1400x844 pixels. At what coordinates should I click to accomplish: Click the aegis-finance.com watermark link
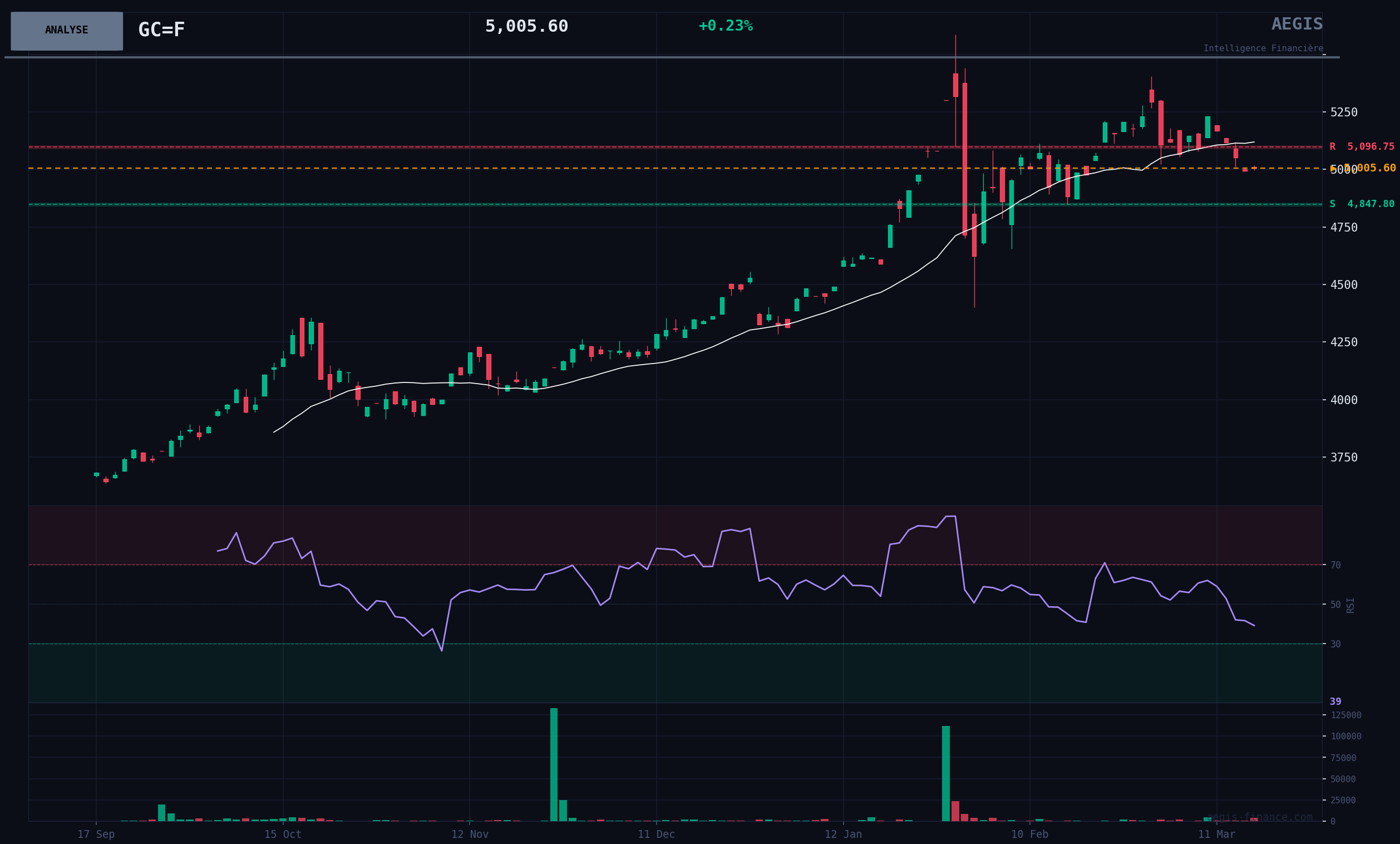click(x=1259, y=817)
